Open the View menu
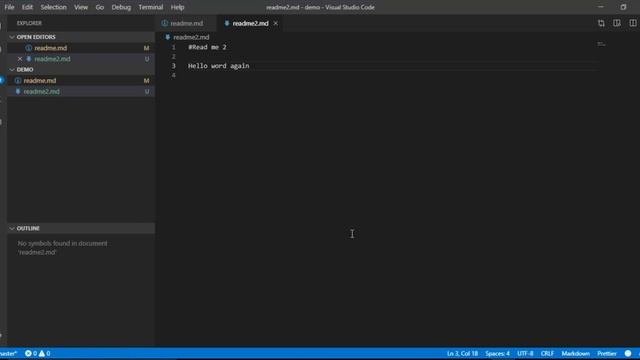 [81, 7]
